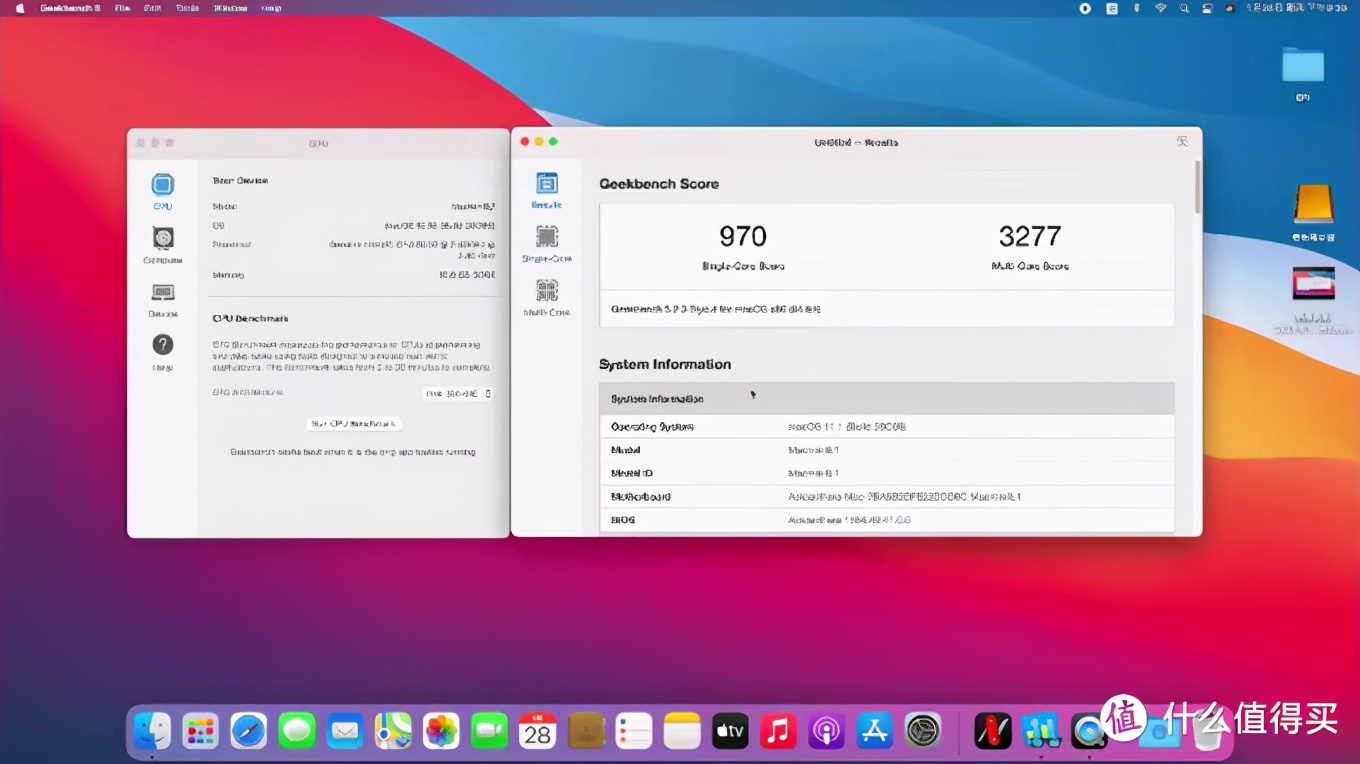This screenshot has height=764, width=1360.
Task: Click the CPU Benchmark heading in the main window
Action: coord(250,318)
